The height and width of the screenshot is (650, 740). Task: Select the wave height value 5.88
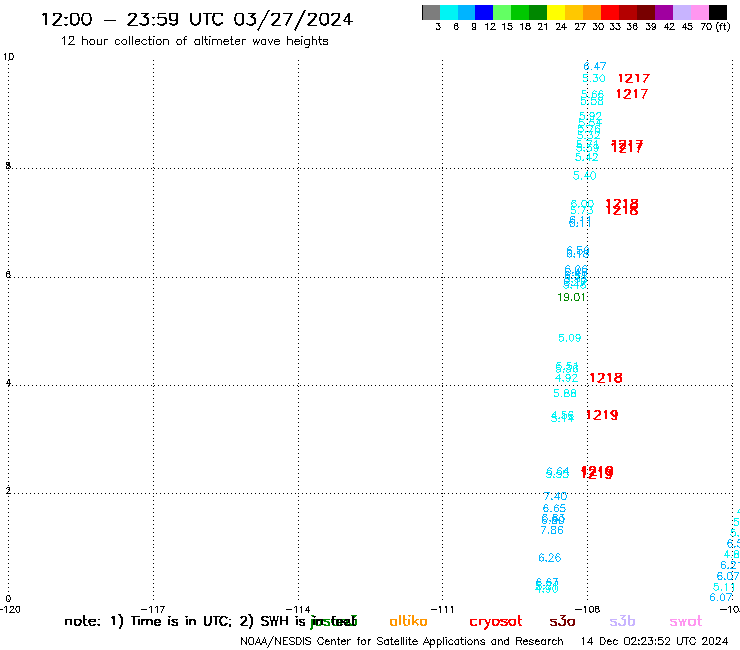tap(565, 393)
